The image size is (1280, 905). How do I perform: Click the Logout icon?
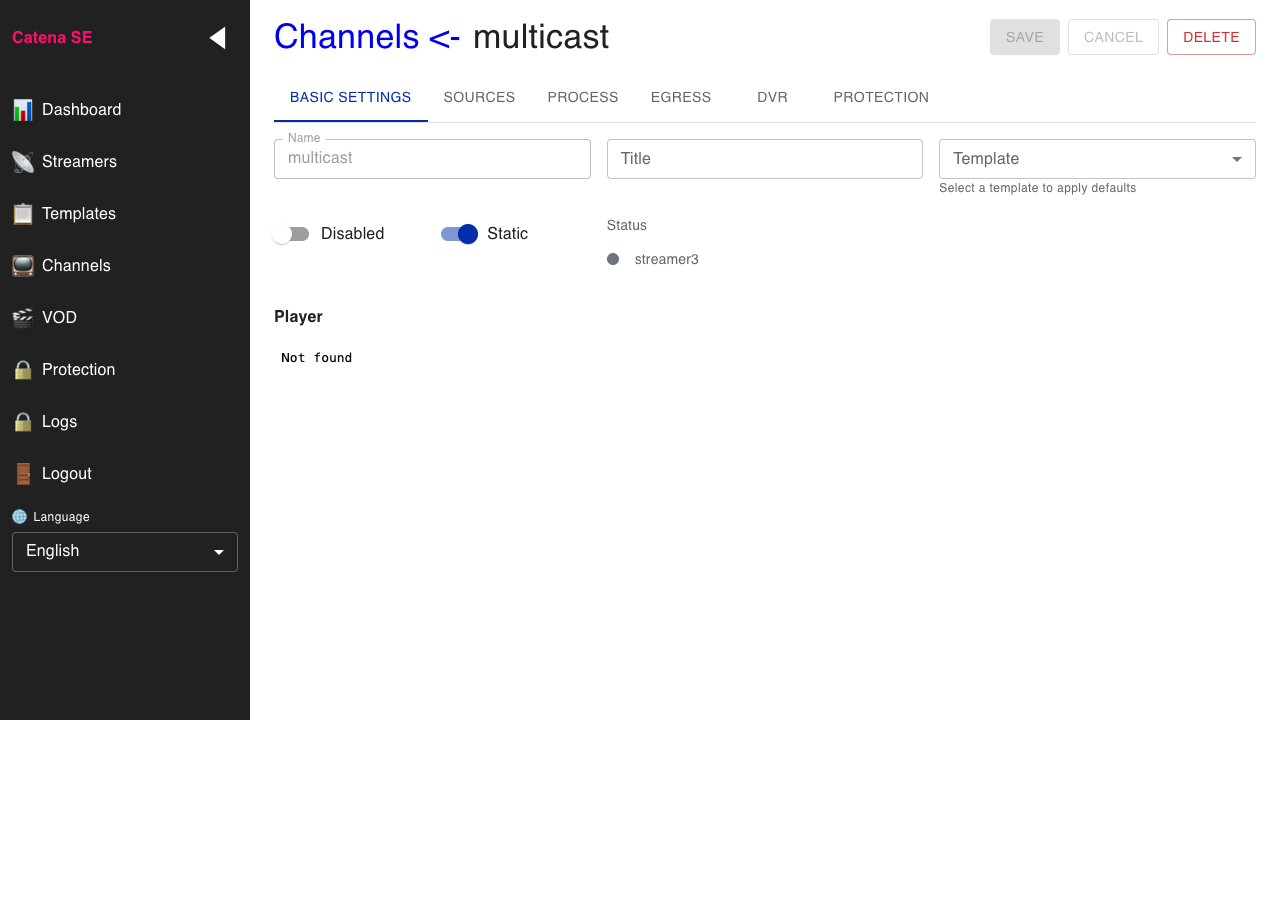[22, 473]
